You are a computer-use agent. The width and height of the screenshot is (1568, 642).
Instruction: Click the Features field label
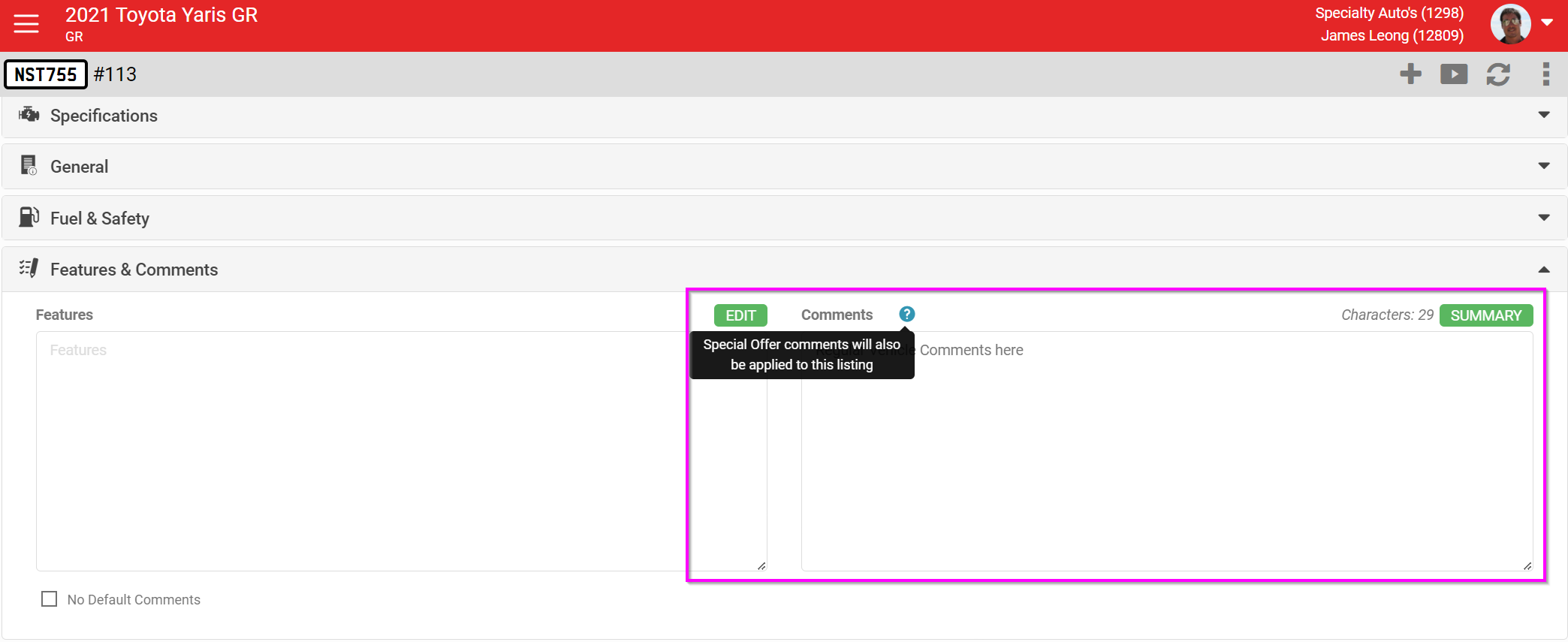(65, 315)
